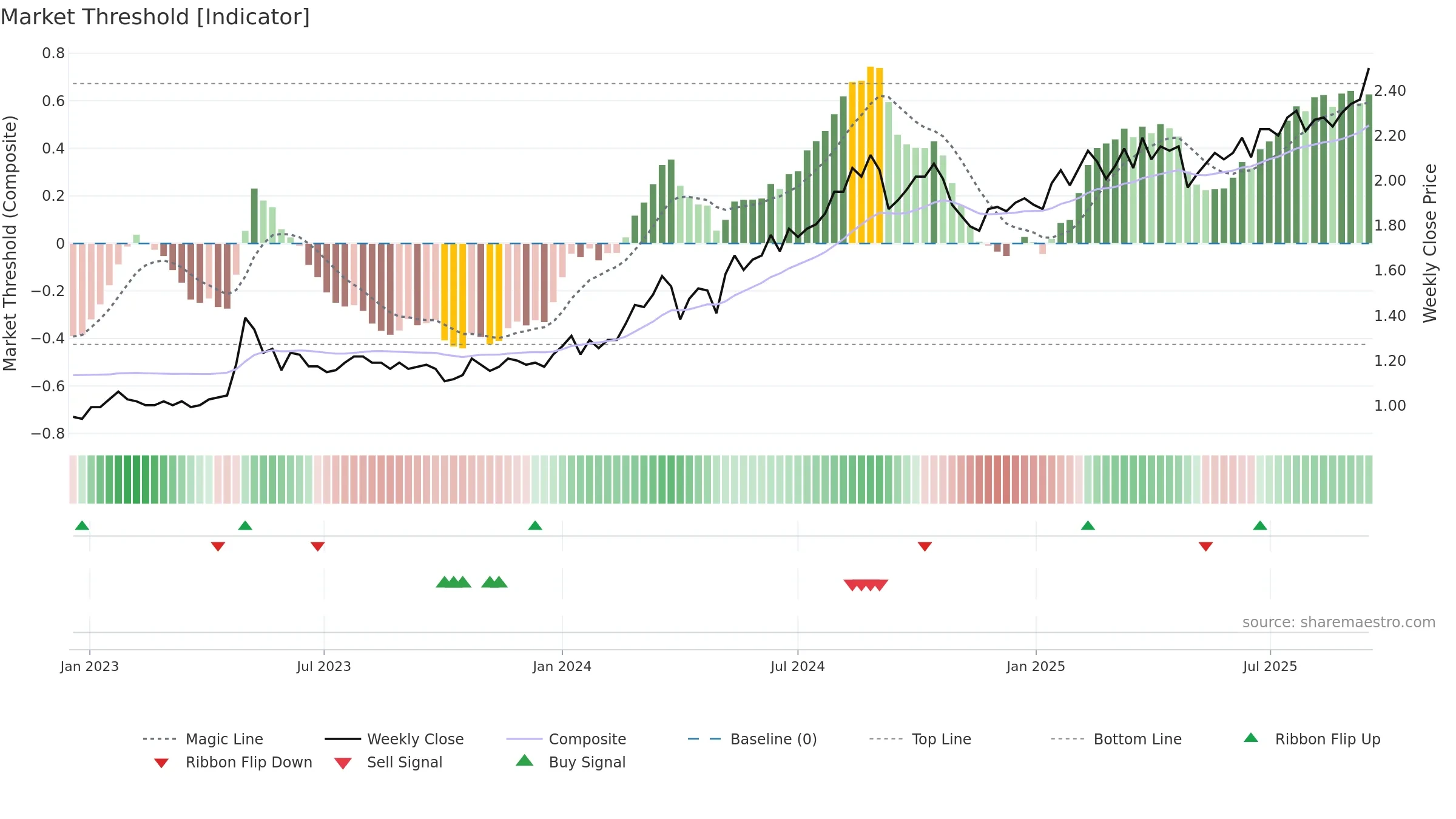1456x819 pixels.
Task: Click the Jul 2023 x-axis label
Action: point(324,666)
